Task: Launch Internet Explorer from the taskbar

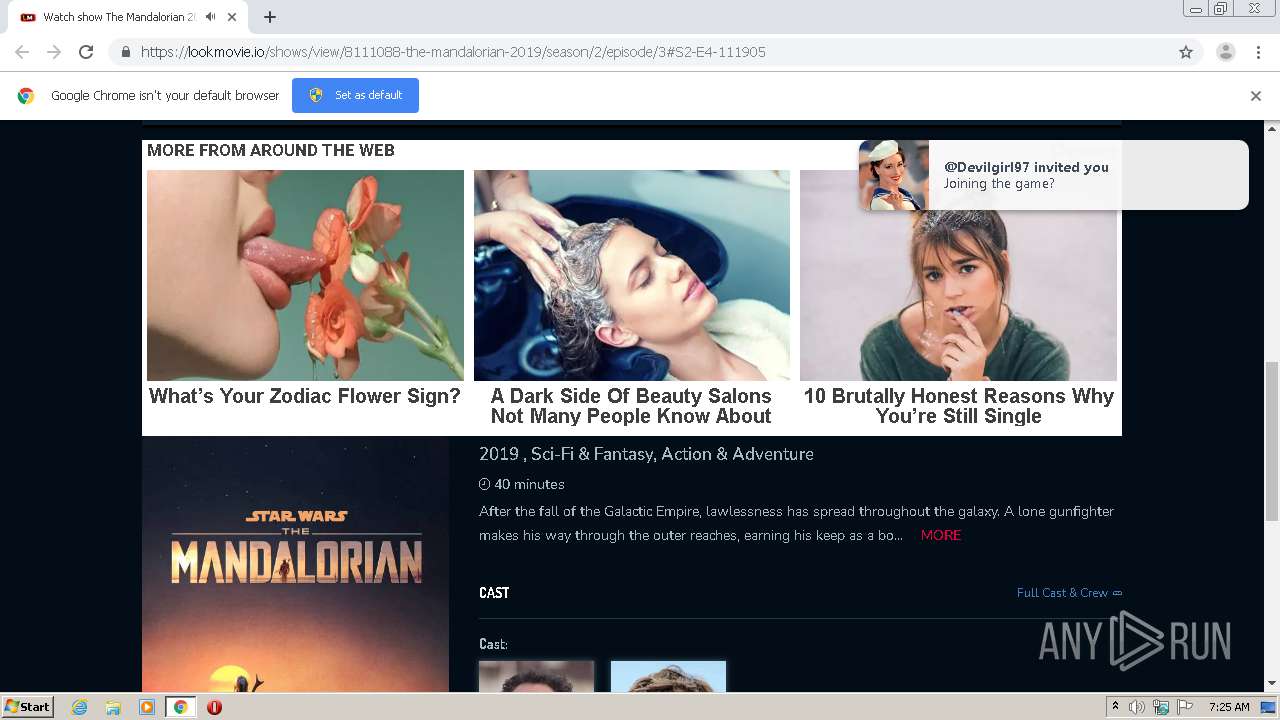Action: (80, 707)
